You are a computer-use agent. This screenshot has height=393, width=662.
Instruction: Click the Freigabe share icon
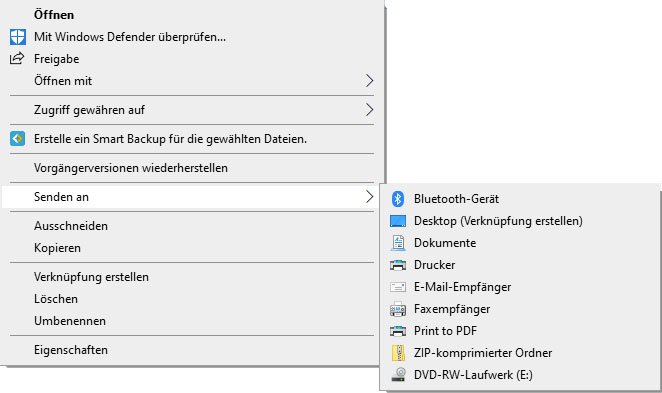17,58
